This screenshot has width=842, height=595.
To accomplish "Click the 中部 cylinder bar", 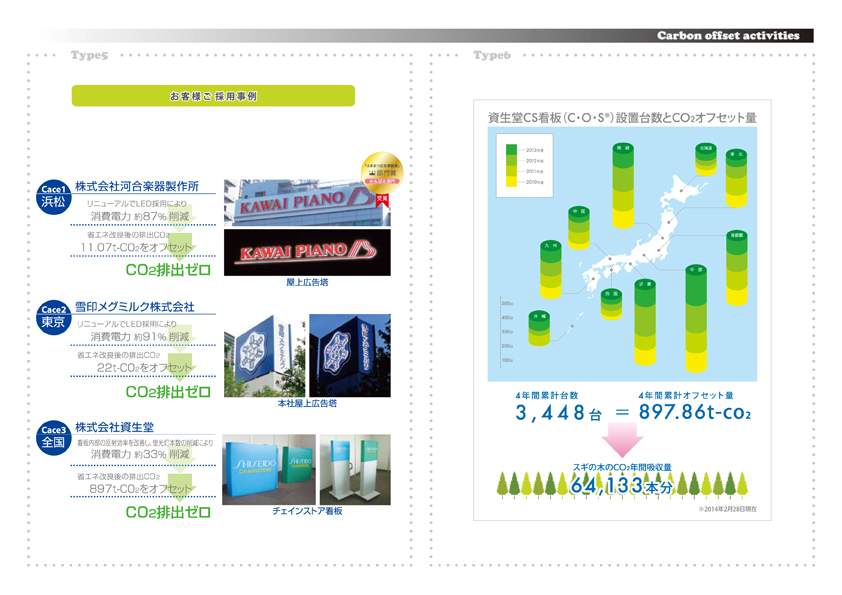I will 696,318.
